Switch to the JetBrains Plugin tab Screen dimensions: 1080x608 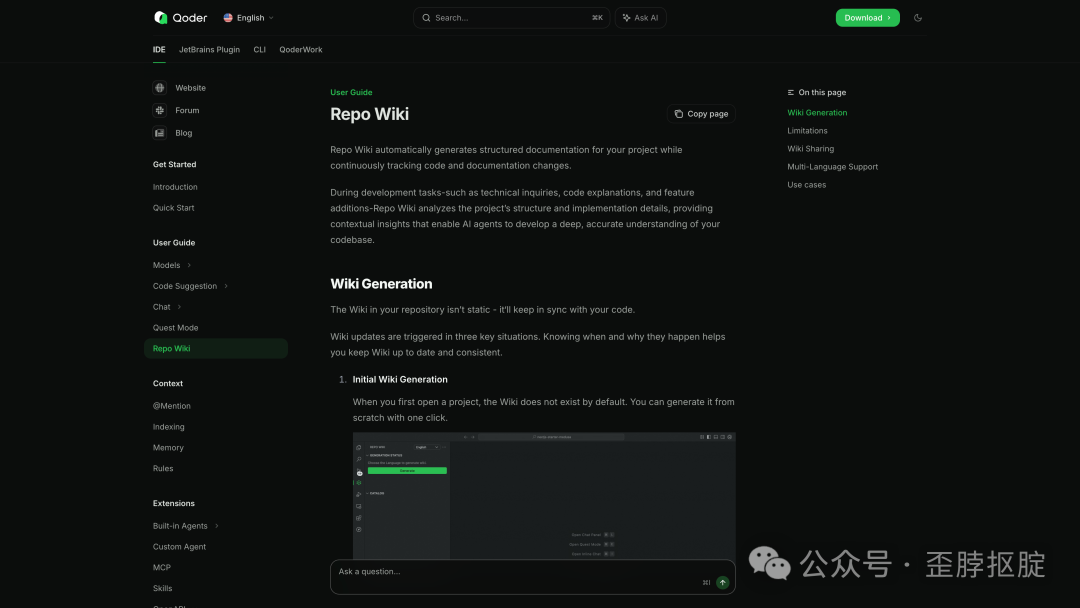click(209, 49)
